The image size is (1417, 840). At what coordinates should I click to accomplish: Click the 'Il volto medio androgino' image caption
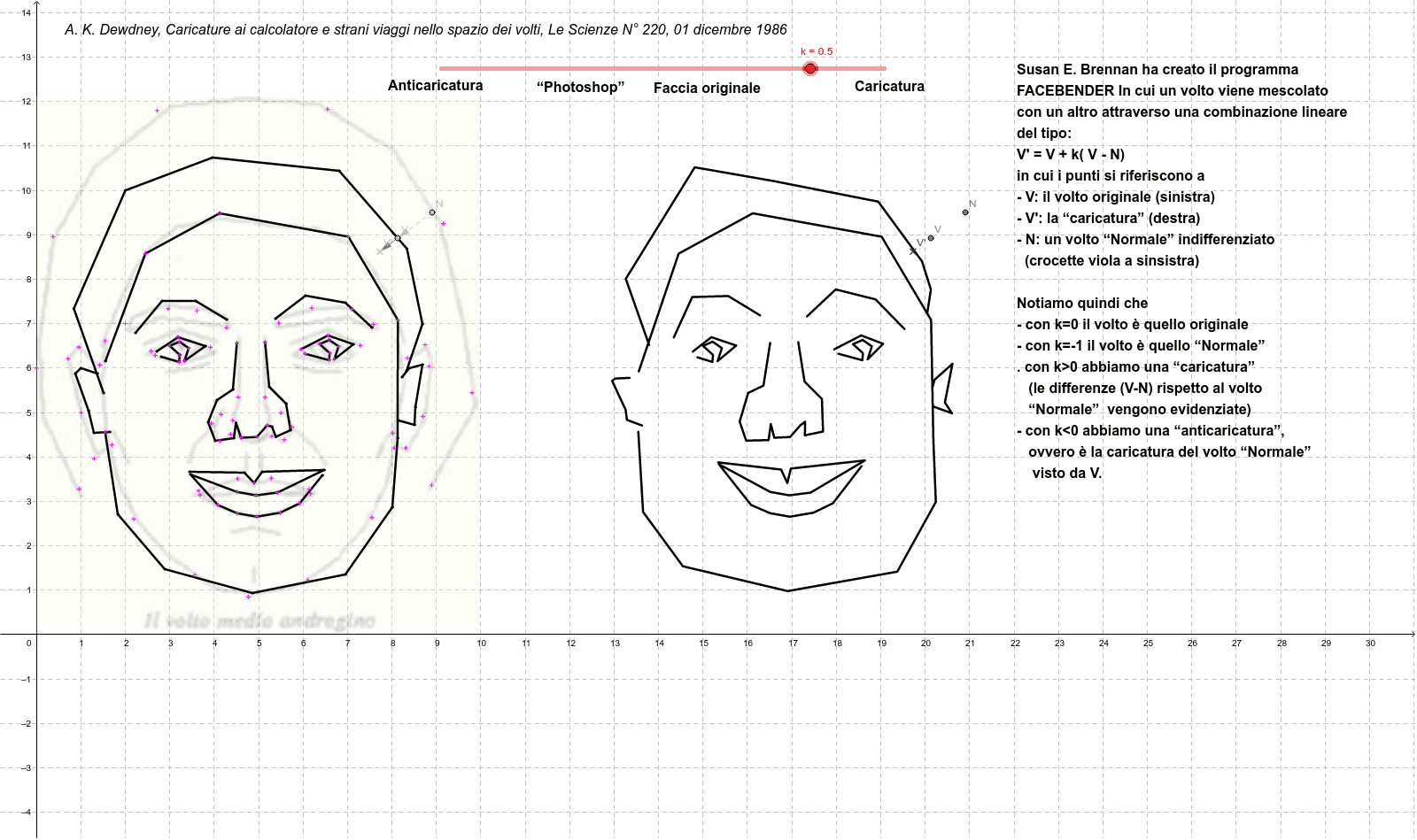point(259,620)
